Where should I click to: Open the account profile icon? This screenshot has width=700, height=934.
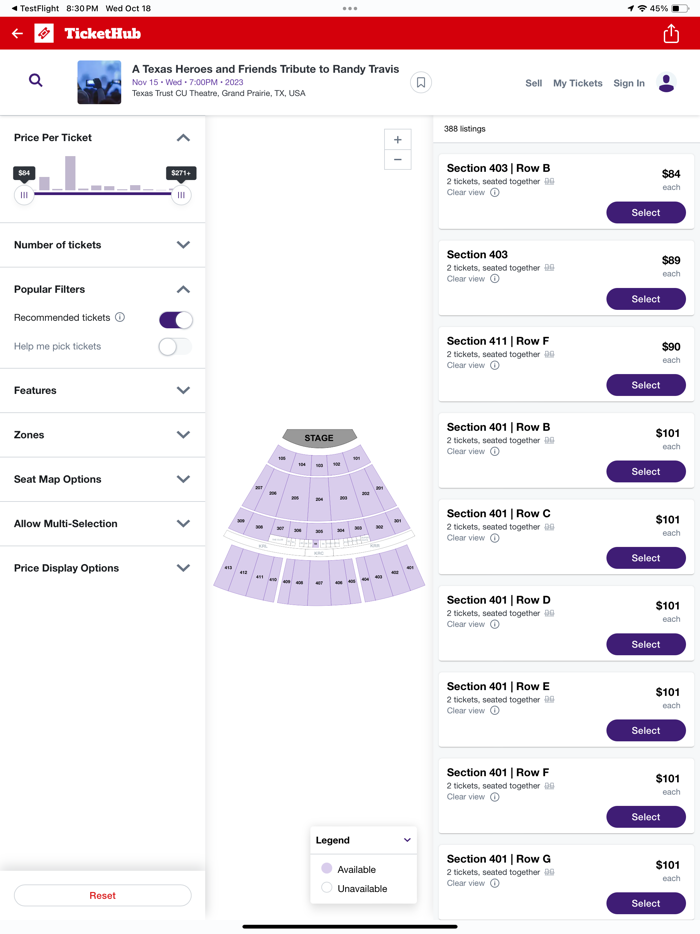(x=666, y=83)
